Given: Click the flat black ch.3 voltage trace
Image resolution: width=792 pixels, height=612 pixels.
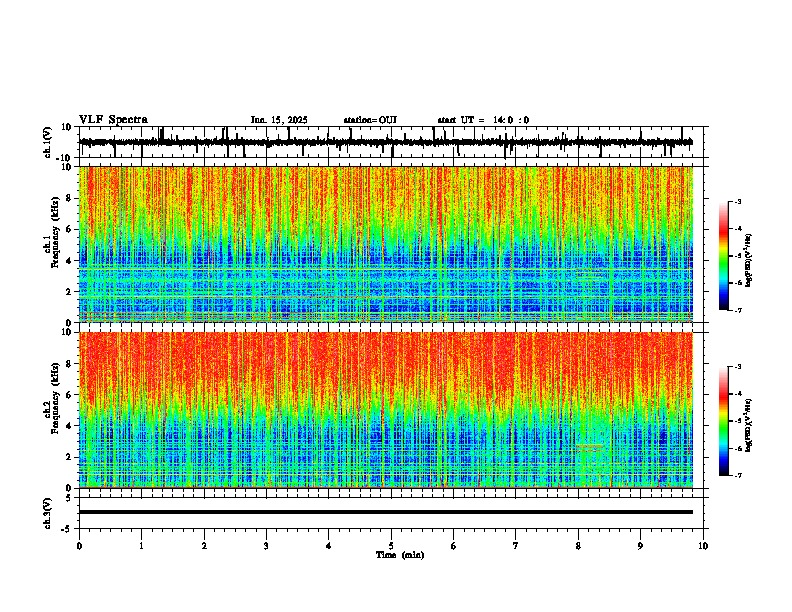Looking at the screenshot, I should (x=386, y=512).
